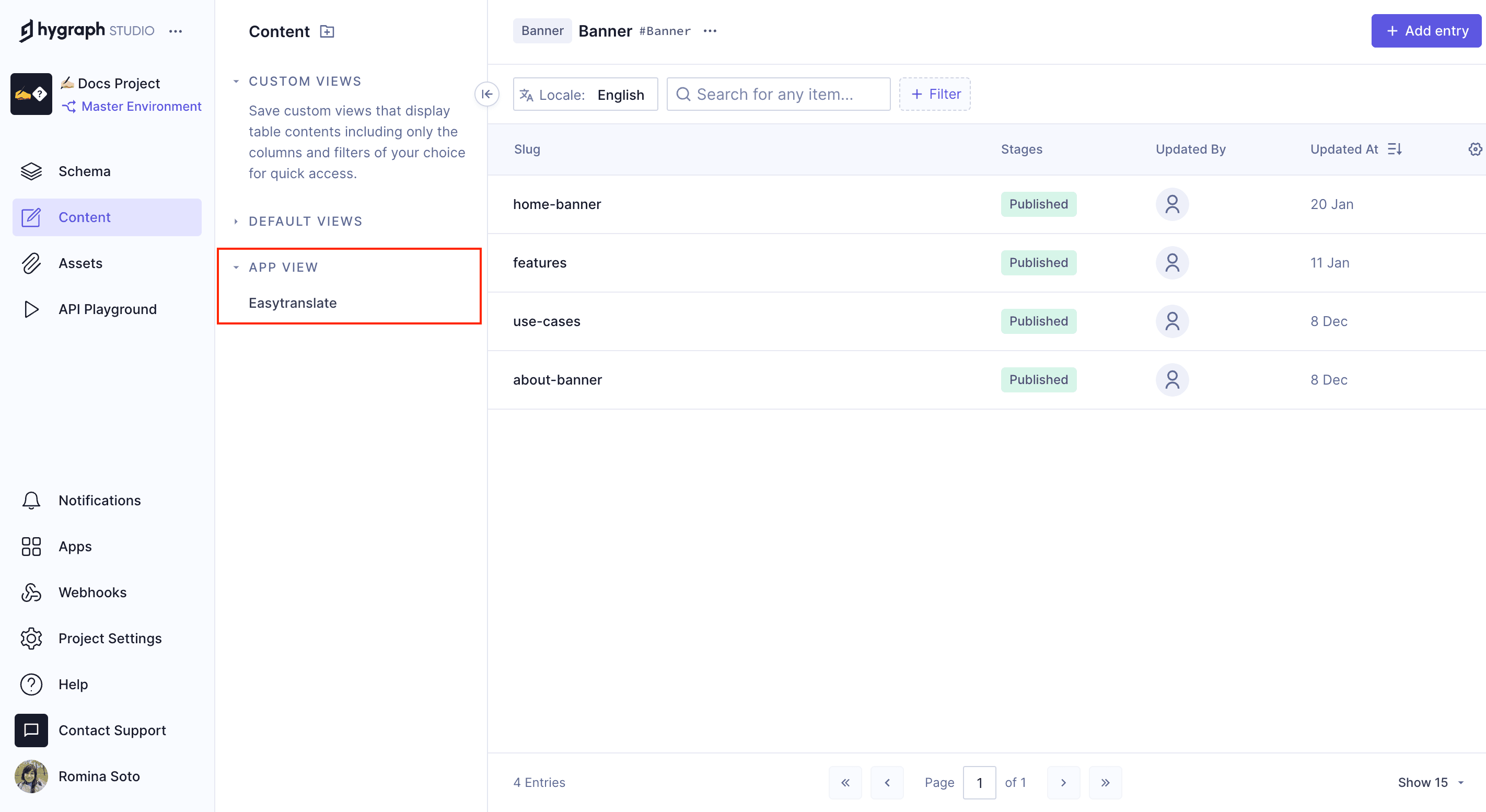Open Notifications

[x=99, y=500]
